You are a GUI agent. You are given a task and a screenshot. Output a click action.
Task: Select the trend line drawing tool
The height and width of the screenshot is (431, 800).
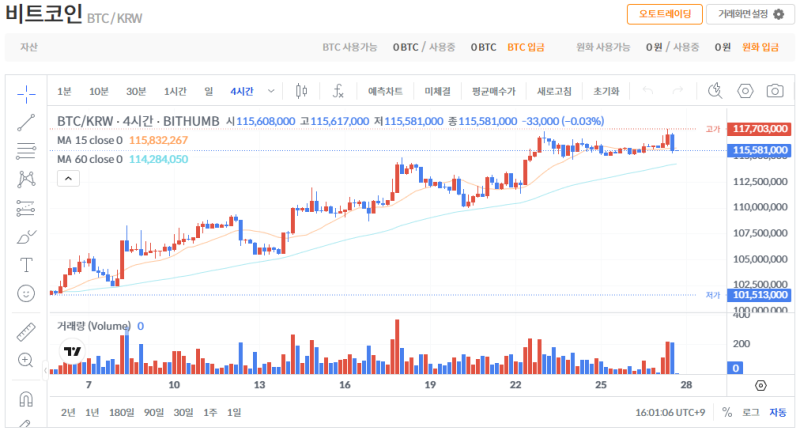point(26,122)
